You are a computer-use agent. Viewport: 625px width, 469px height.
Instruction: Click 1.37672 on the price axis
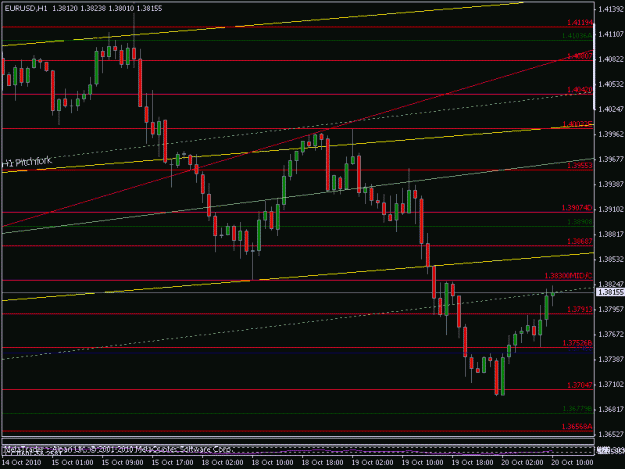611,334
